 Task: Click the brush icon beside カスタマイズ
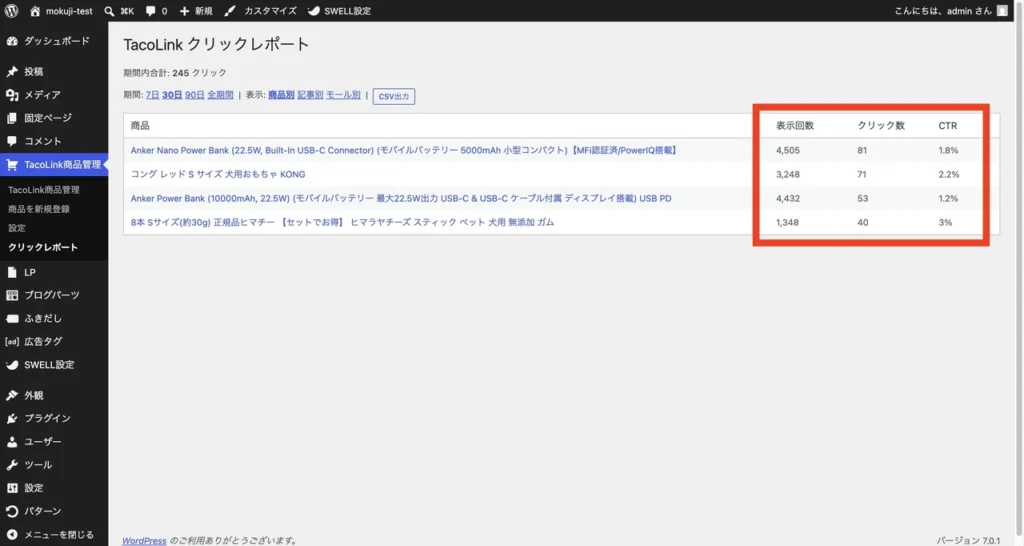coord(230,11)
